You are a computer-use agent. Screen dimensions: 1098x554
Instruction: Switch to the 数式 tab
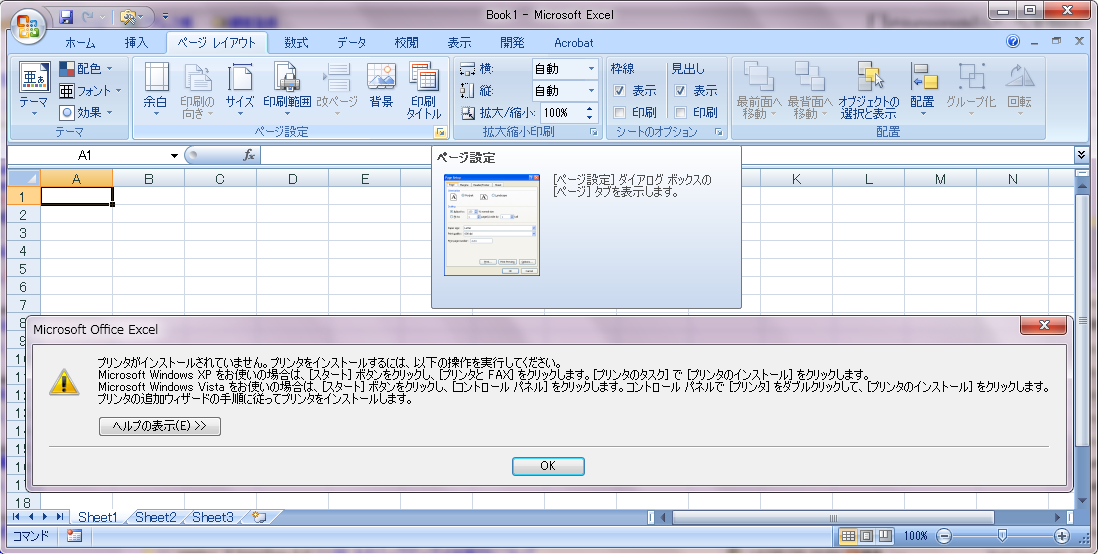[x=296, y=43]
